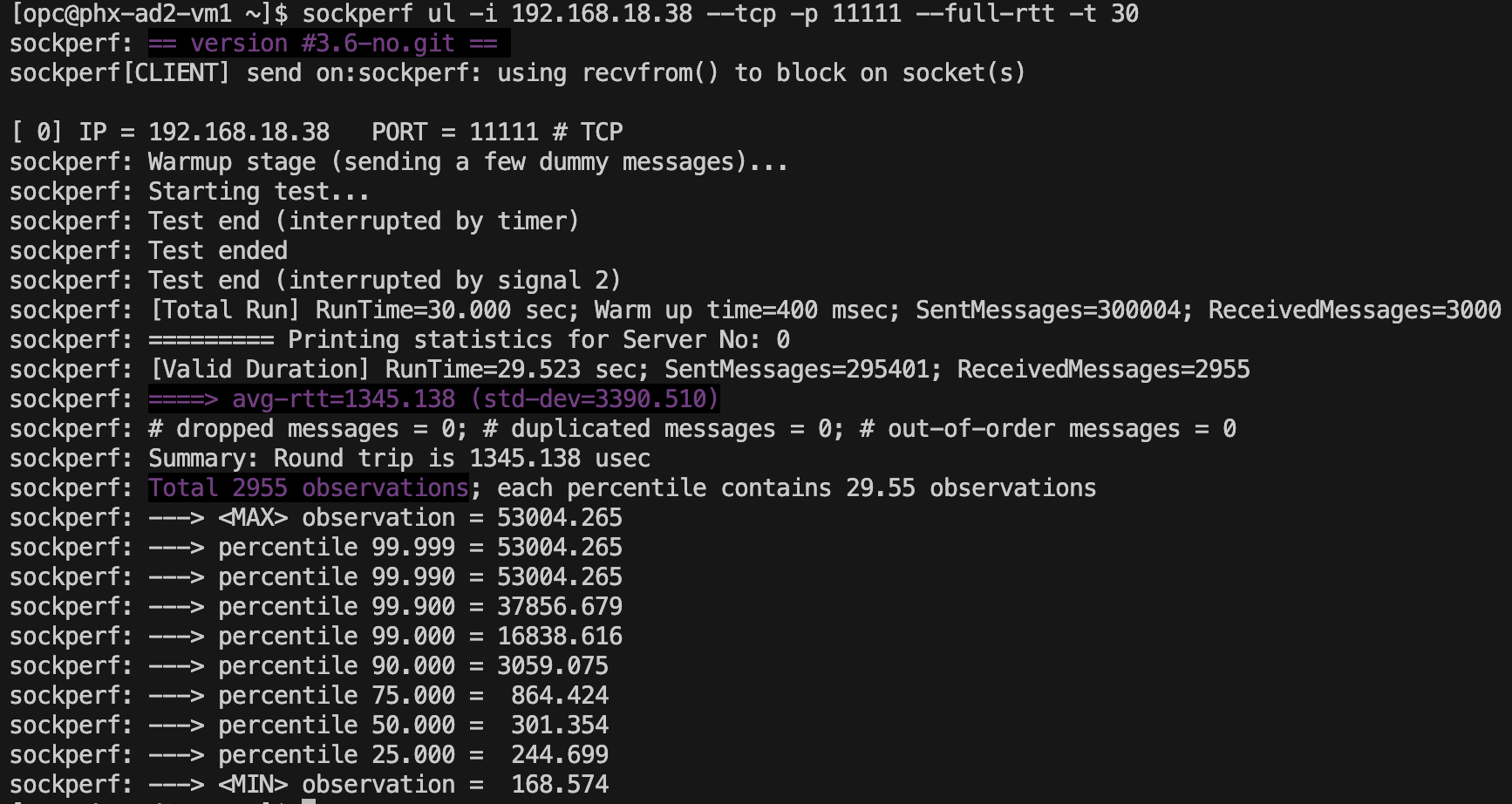Viewport: 1512px width, 804px height.
Task: Click the percentile 25.000 value 244.699
Action: [x=559, y=755]
